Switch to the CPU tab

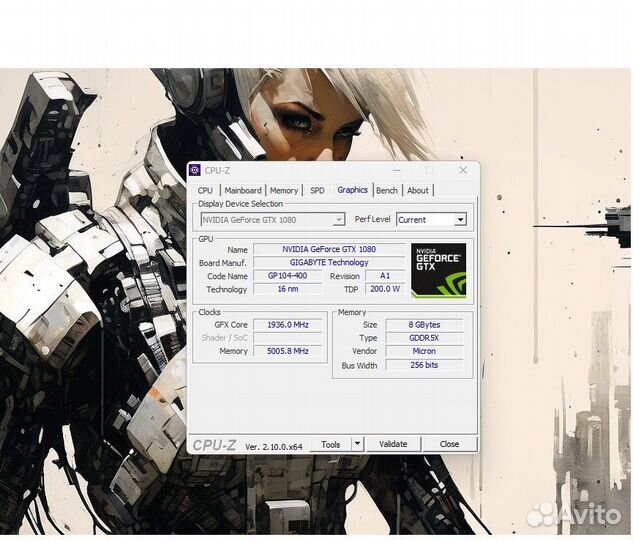coord(205,190)
